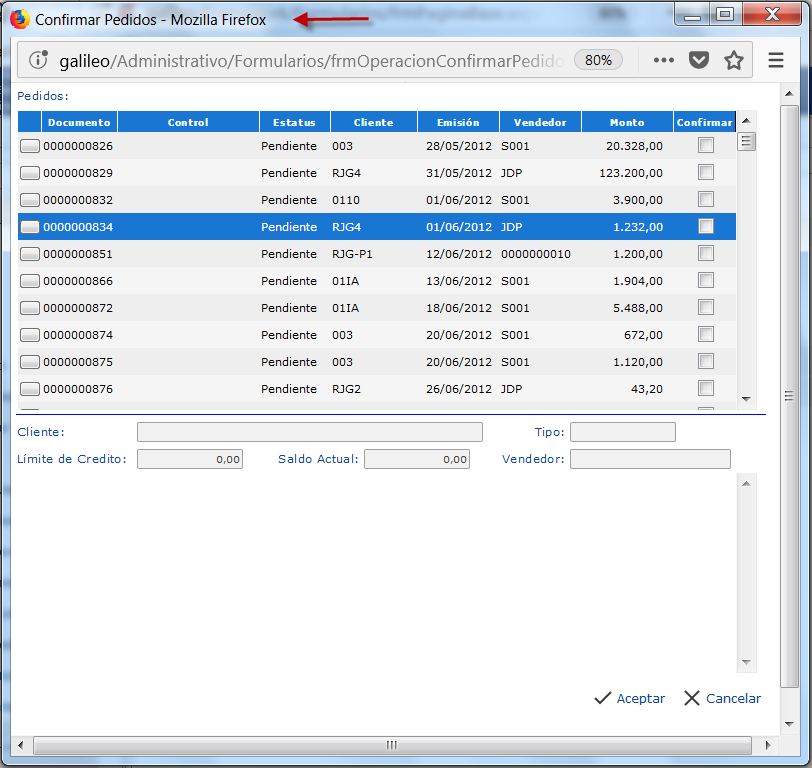Screen dimensions: 812x768
Task: Click the 80% zoom level indicator
Action: click(598, 60)
